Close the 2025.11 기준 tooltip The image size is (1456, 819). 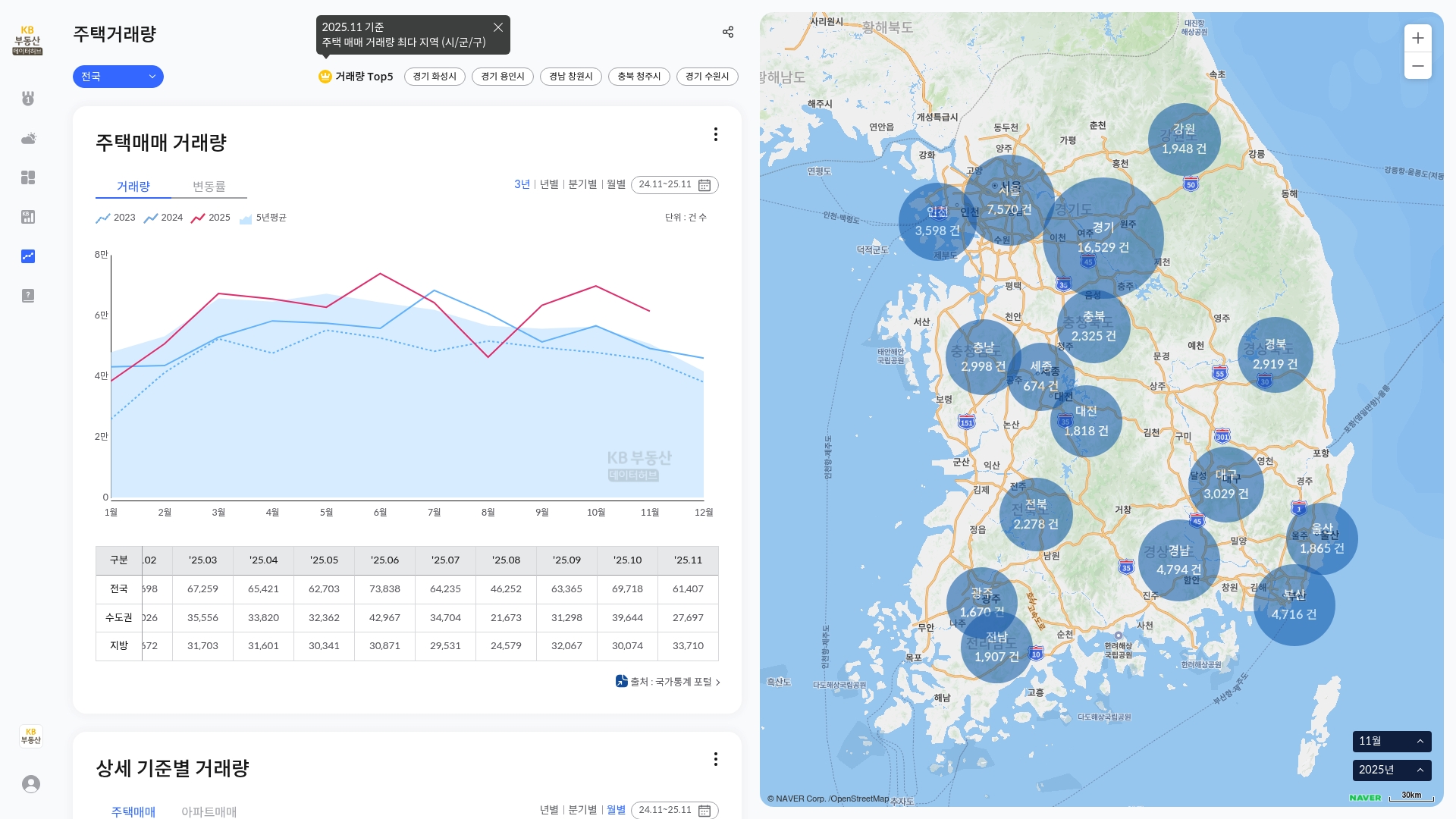pyautogui.click(x=498, y=27)
